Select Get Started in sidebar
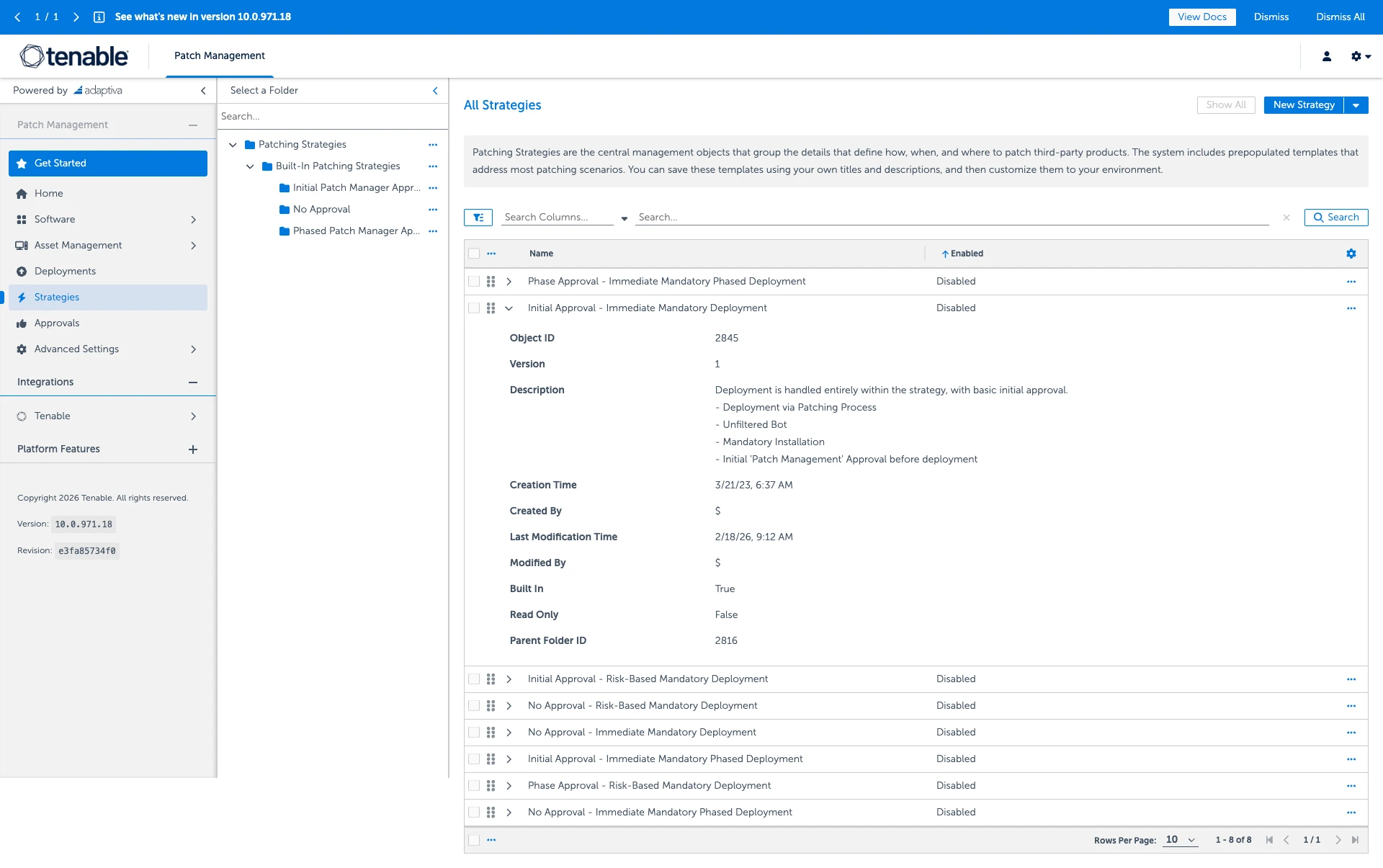 [x=108, y=163]
